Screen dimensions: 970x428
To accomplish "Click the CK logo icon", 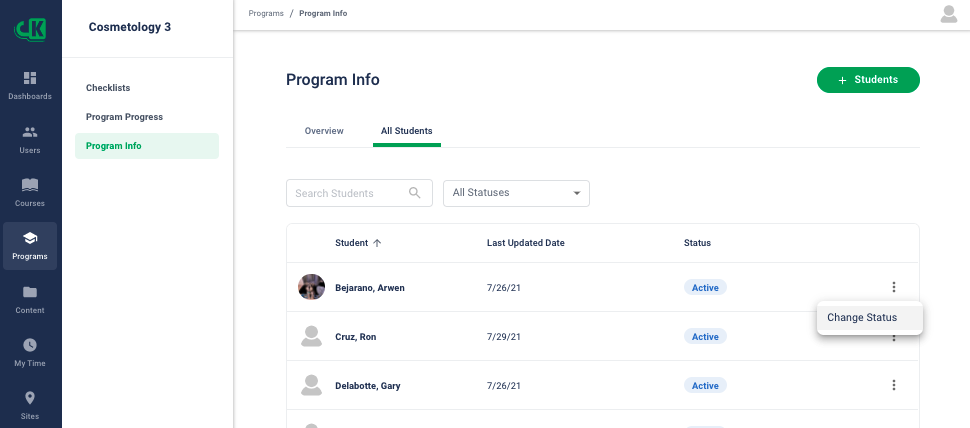I will [30, 28].
